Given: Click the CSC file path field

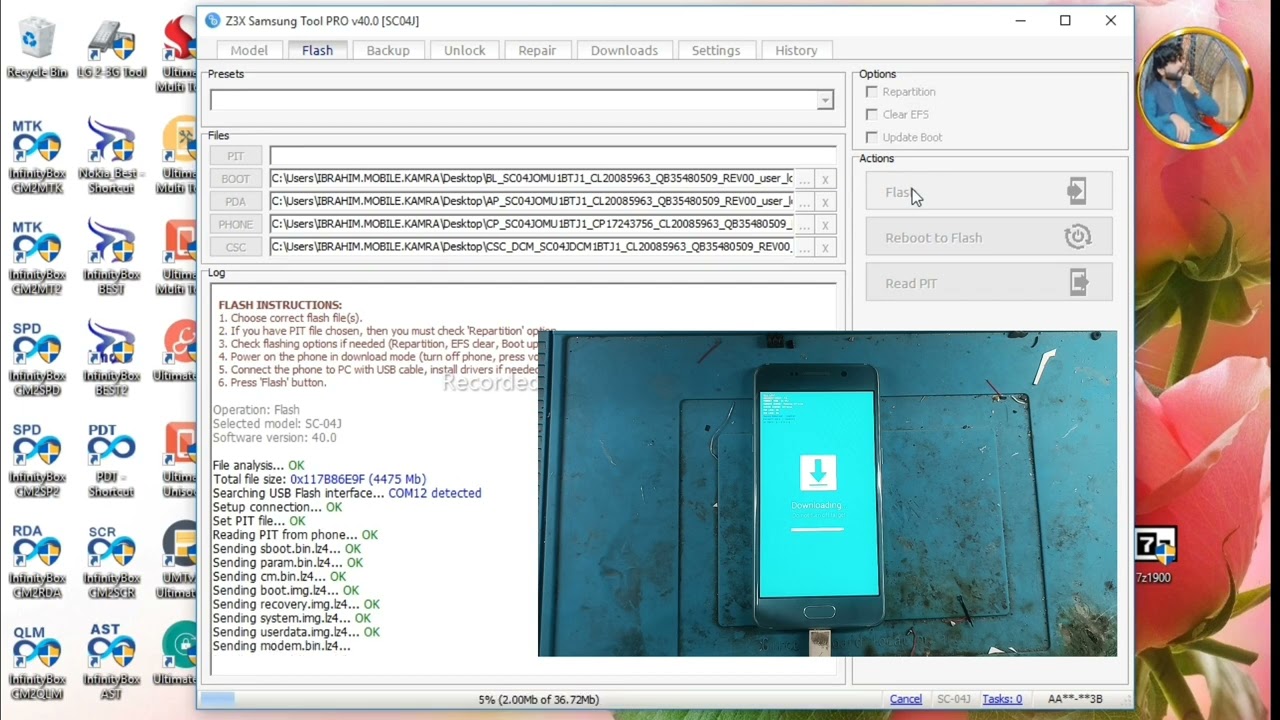Looking at the screenshot, I should [x=531, y=248].
